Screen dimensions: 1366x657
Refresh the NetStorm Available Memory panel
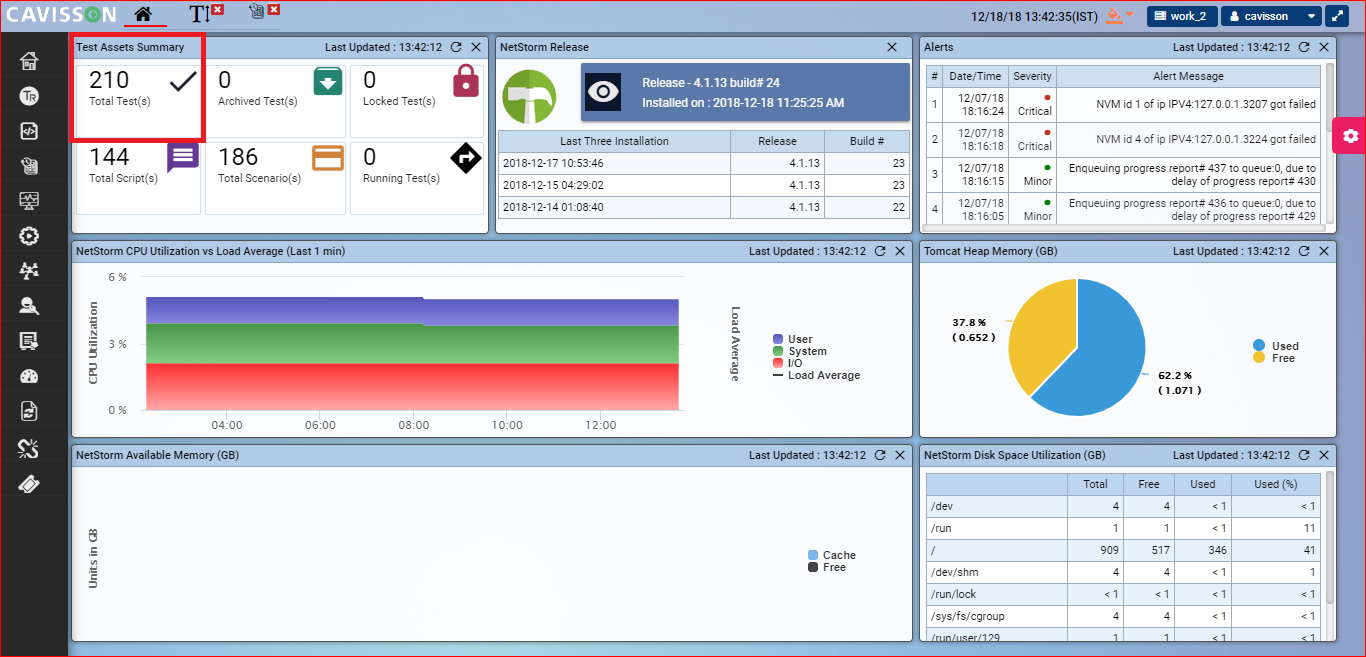880,455
